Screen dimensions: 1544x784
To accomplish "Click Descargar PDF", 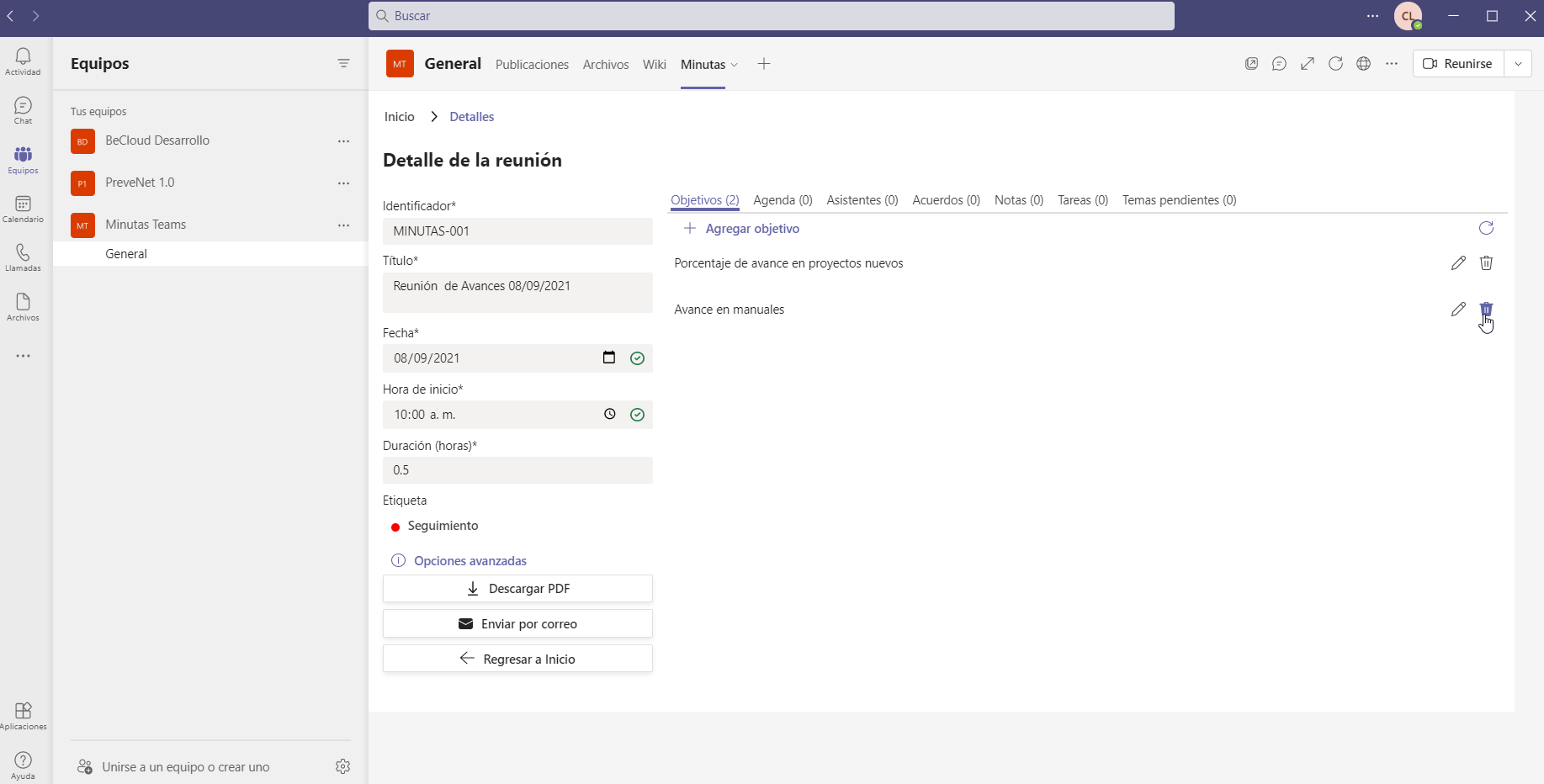I will click(x=517, y=589).
